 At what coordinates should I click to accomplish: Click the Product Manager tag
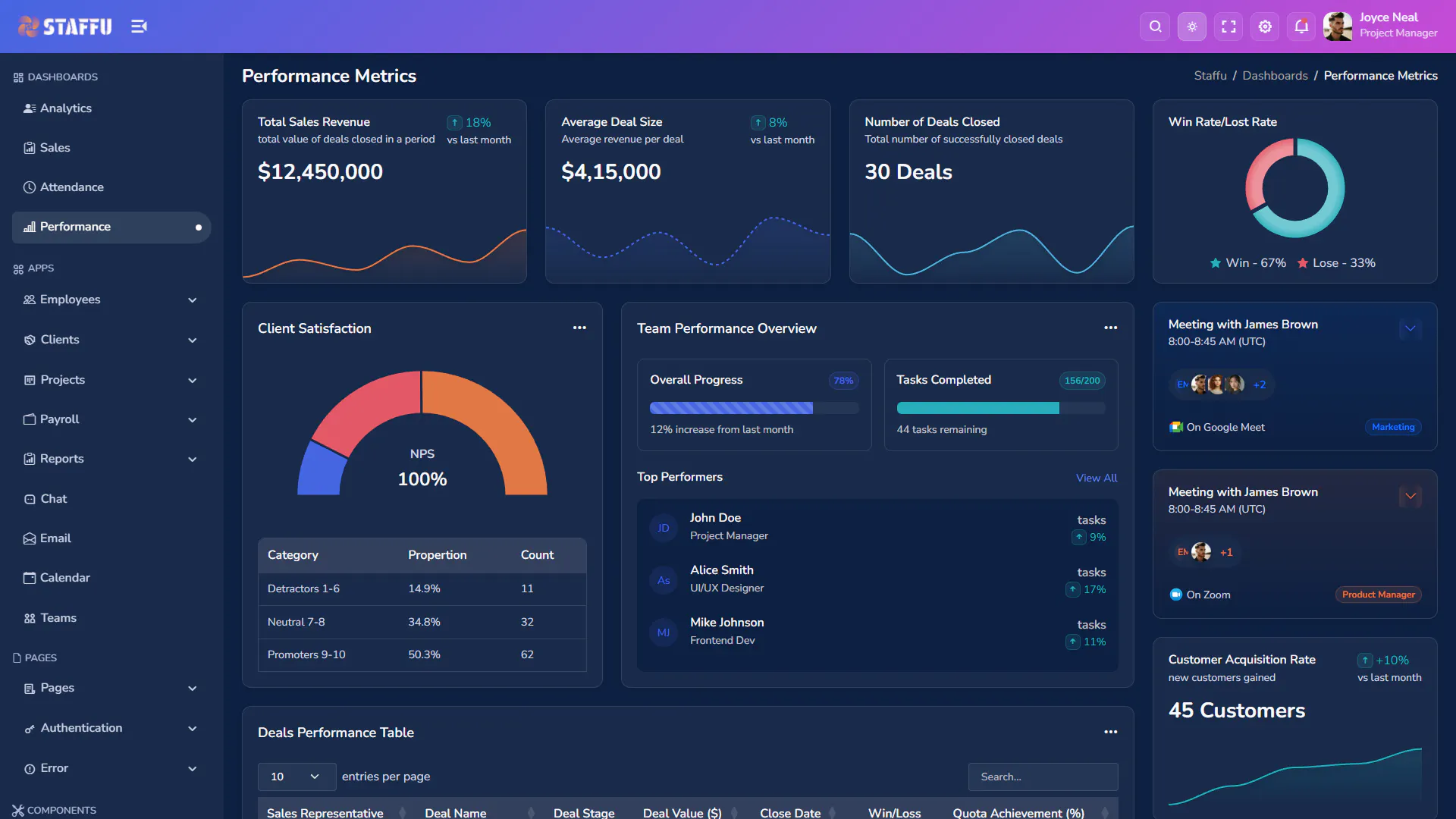pyautogui.click(x=1378, y=595)
